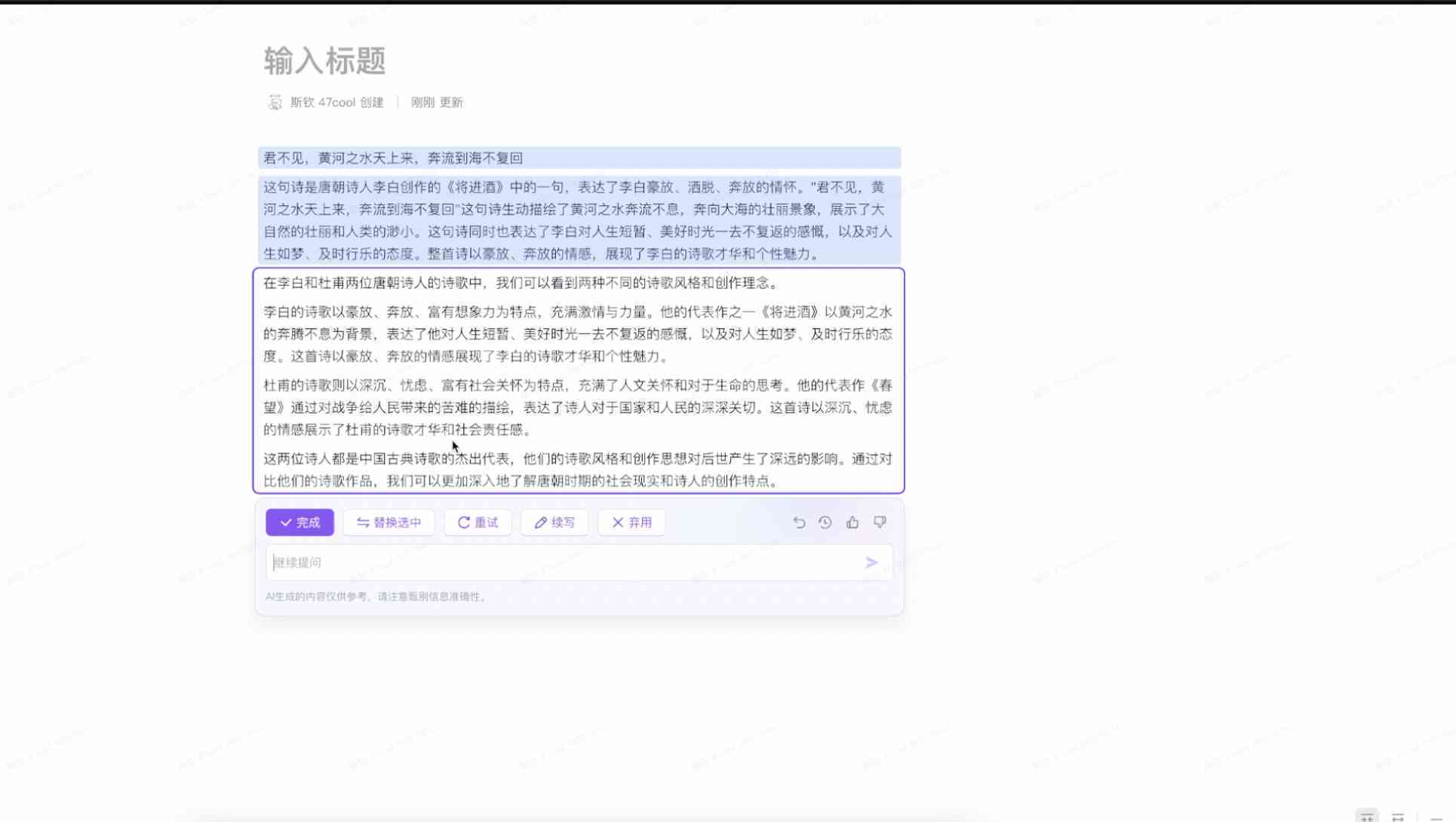The image size is (1456, 822).
Task: Click the paragraph starting 这两位诗人都是中国古典
Action: [578, 470]
